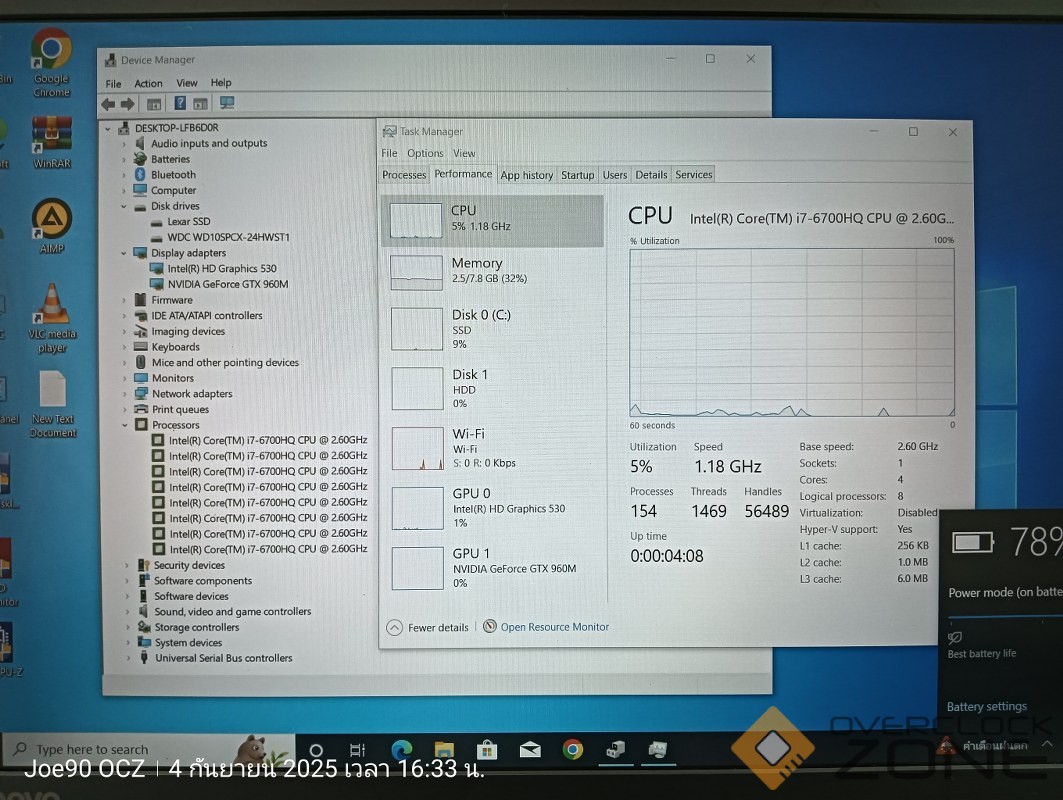The image size is (1063, 800).
Task: Collapse the Disk drives category
Action: tap(124, 206)
